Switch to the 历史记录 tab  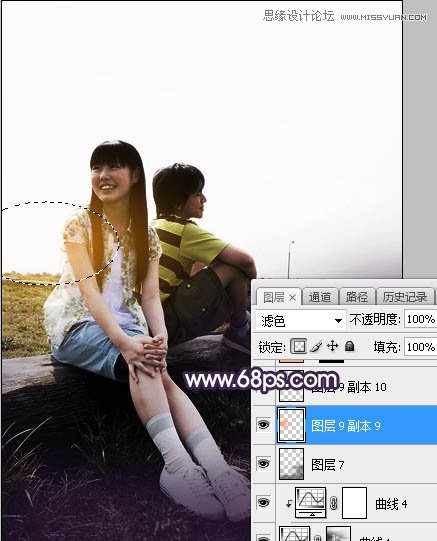click(x=405, y=297)
